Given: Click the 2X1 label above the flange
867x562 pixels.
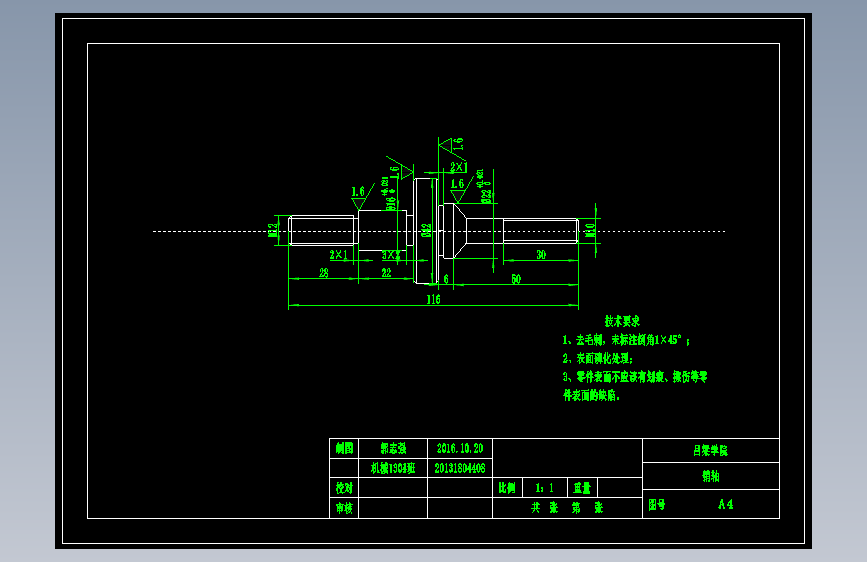Looking at the screenshot, I should (458, 166).
